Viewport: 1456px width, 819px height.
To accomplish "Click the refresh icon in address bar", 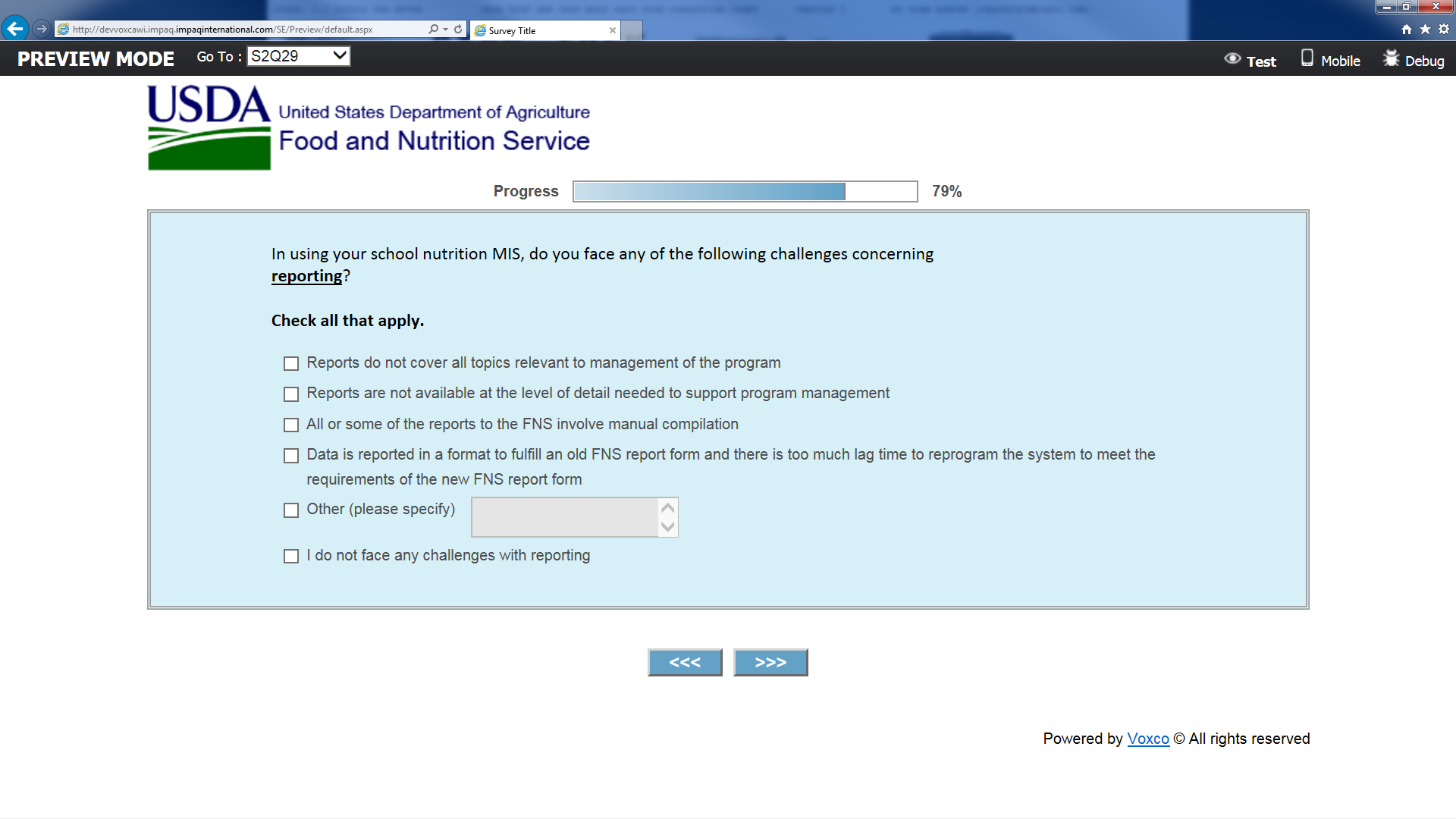I will [x=458, y=29].
